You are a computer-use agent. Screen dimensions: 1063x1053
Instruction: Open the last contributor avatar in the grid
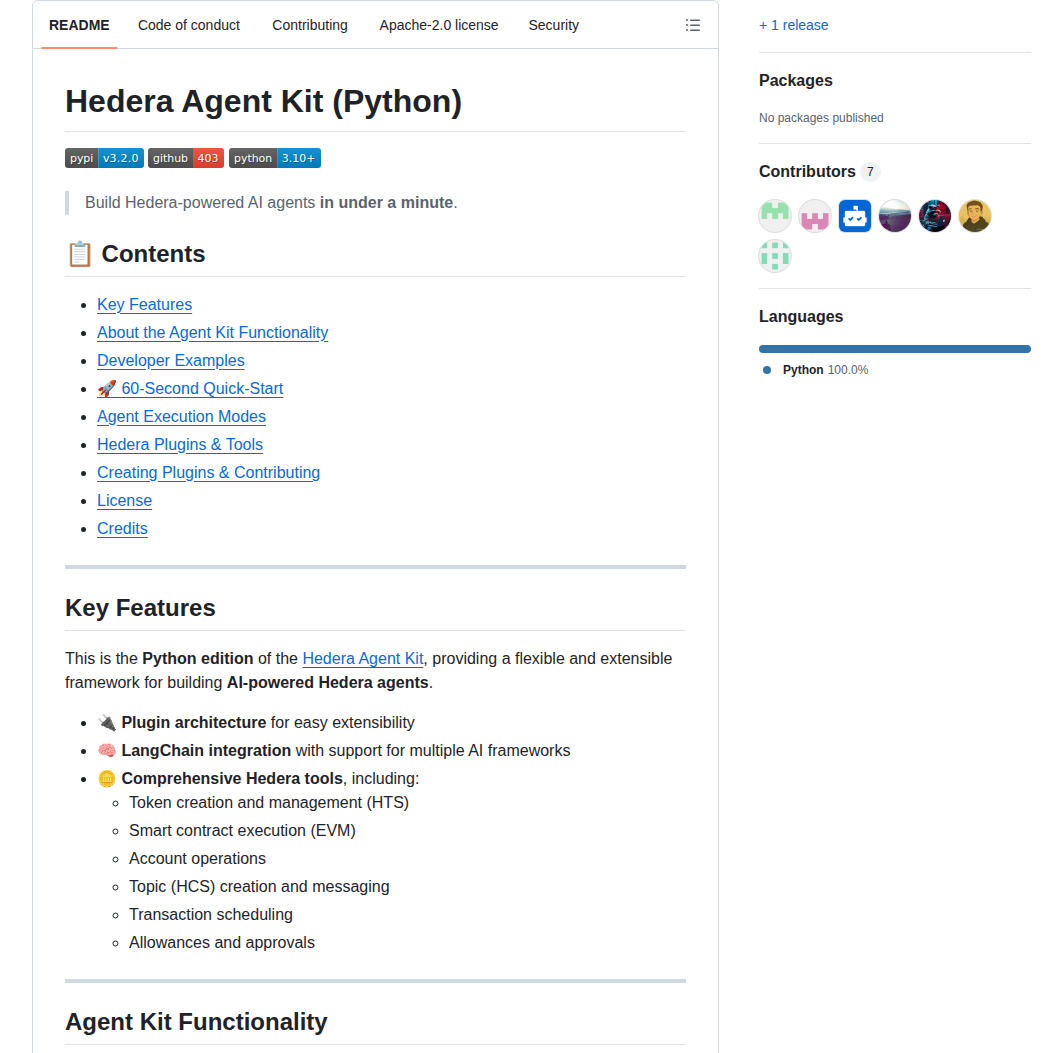click(x=774, y=256)
